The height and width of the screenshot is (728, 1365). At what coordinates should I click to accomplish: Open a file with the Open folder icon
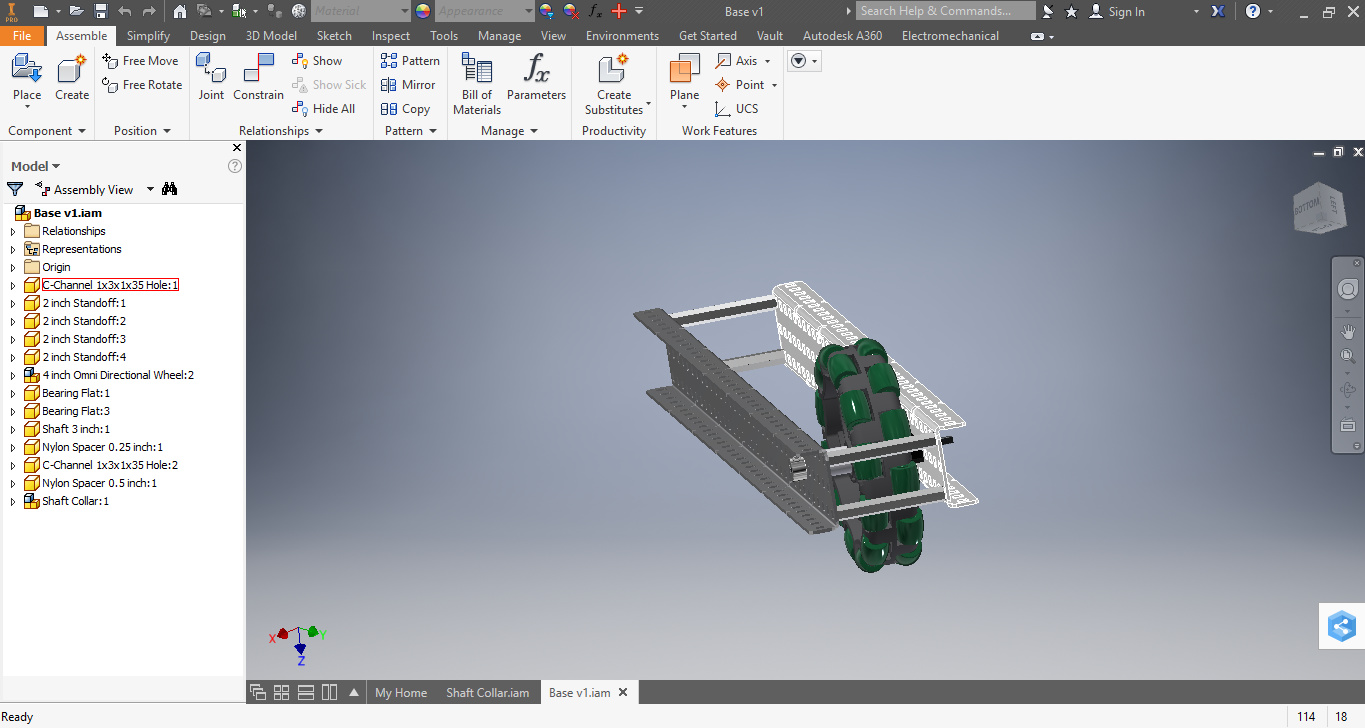coord(76,11)
